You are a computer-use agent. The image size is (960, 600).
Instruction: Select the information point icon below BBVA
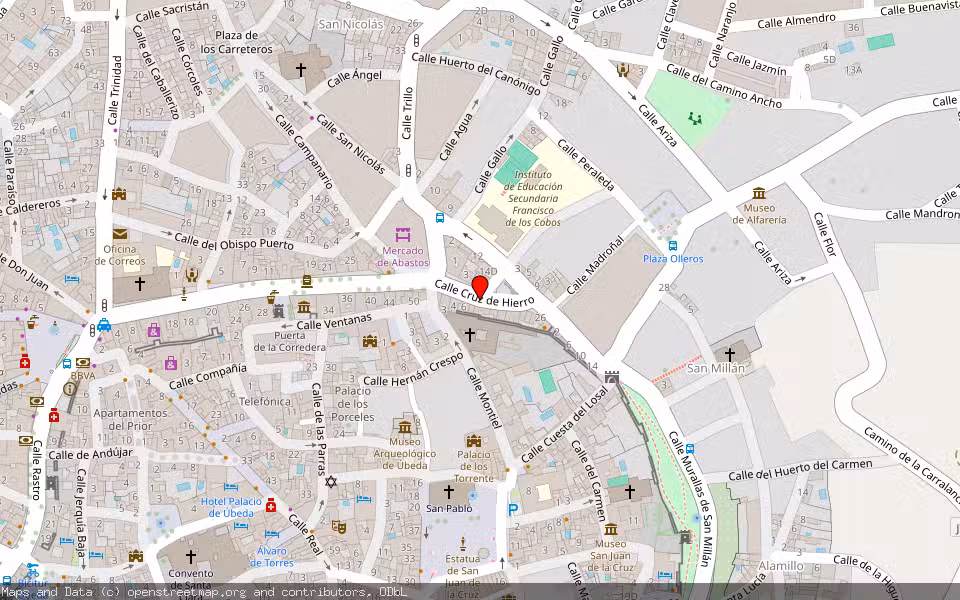[69, 388]
